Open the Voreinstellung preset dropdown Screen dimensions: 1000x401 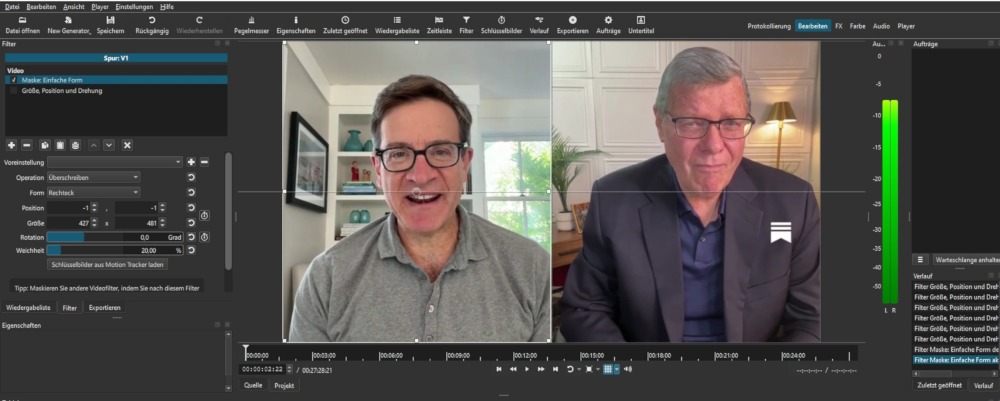[115, 162]
